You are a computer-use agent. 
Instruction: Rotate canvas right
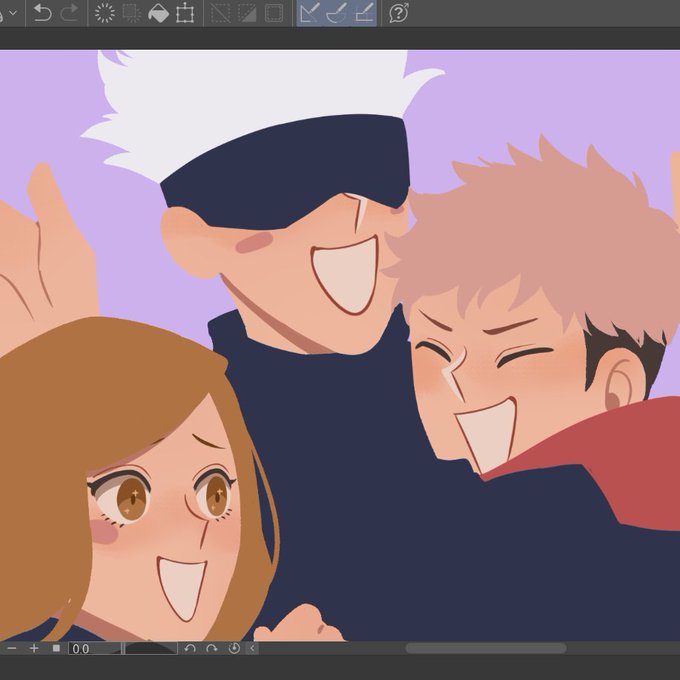[212, 648]
